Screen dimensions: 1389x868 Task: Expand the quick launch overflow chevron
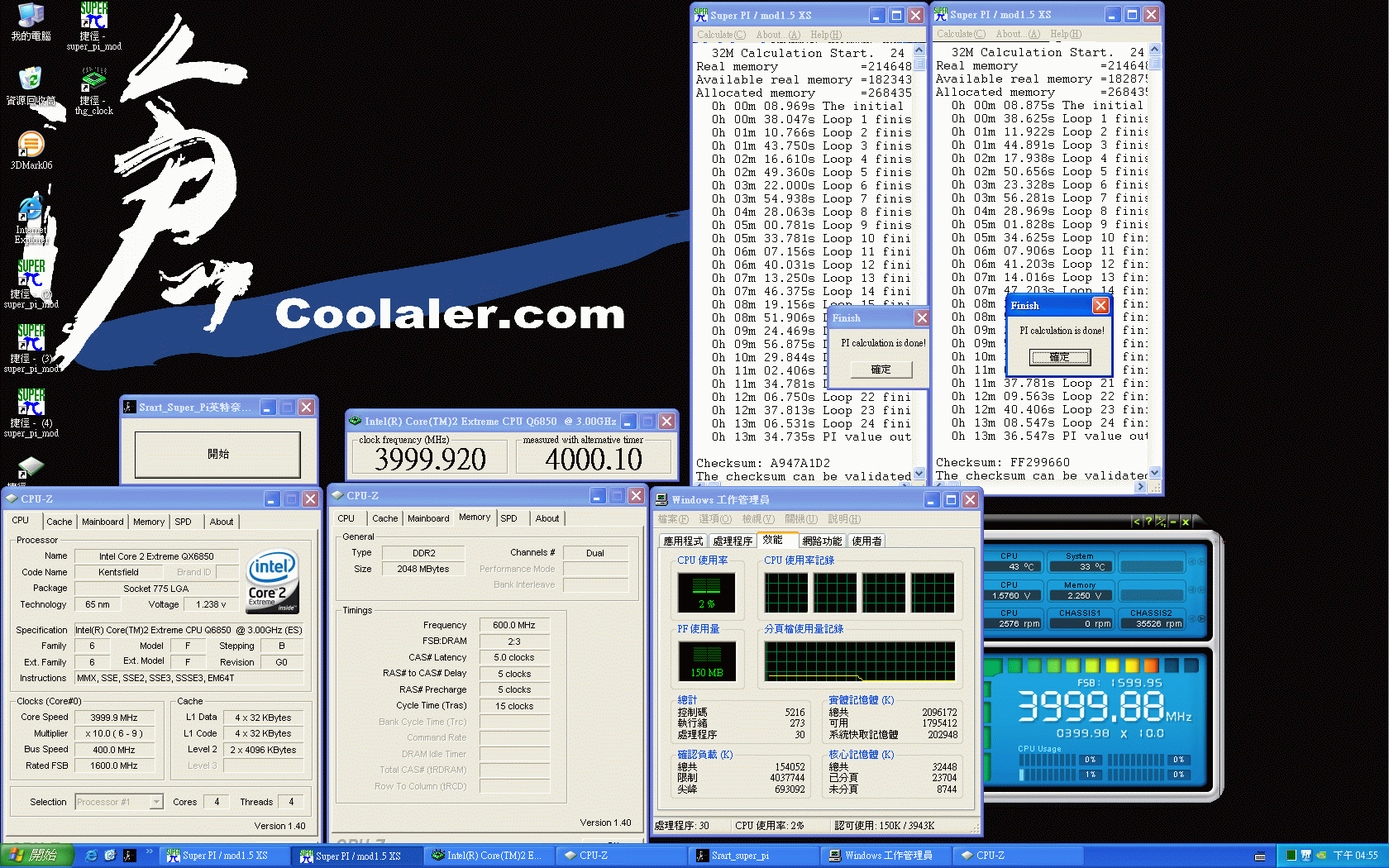click(149, 851)
